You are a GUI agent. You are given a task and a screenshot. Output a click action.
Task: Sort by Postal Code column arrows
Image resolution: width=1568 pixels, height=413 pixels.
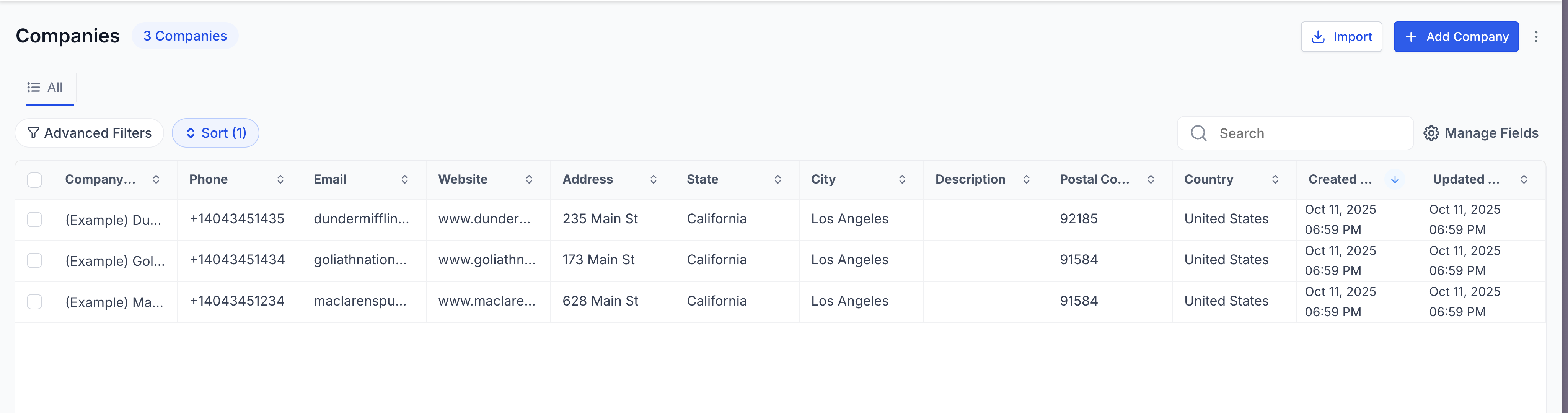[1151, 179]
